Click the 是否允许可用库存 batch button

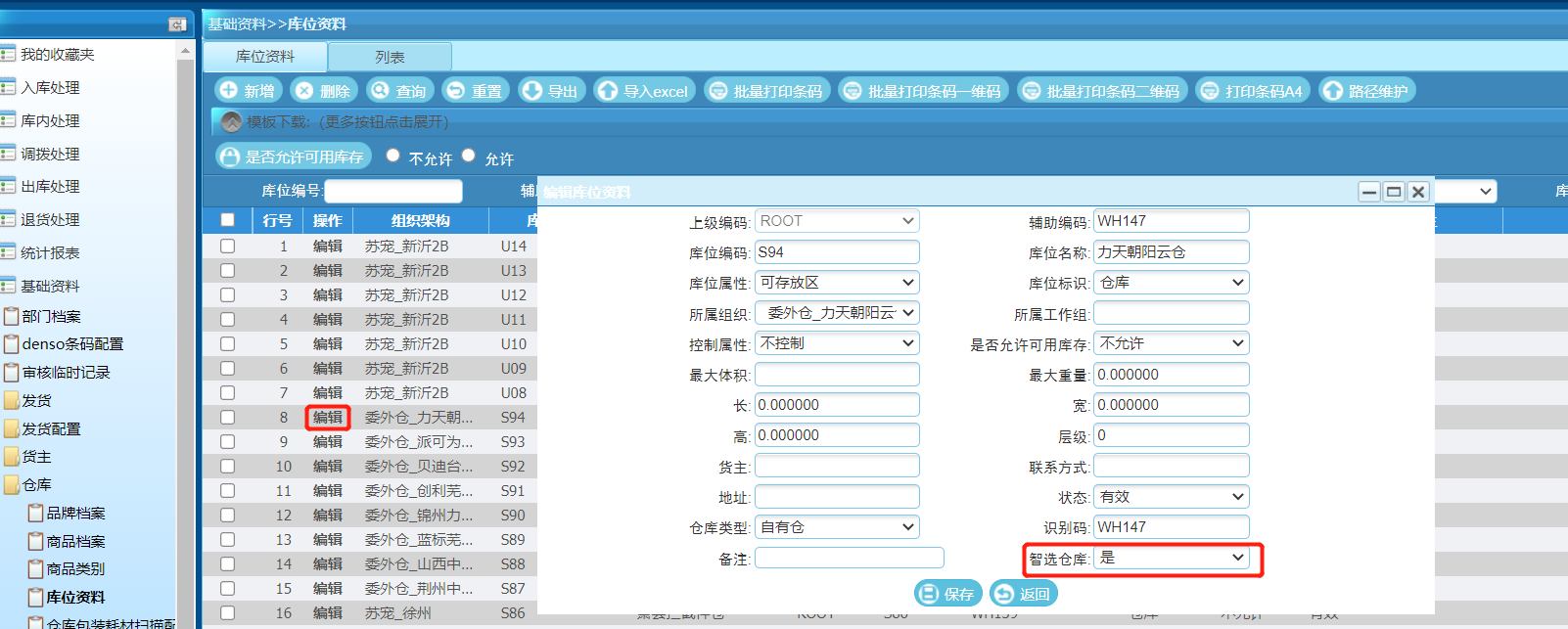[x=294, y=157]
